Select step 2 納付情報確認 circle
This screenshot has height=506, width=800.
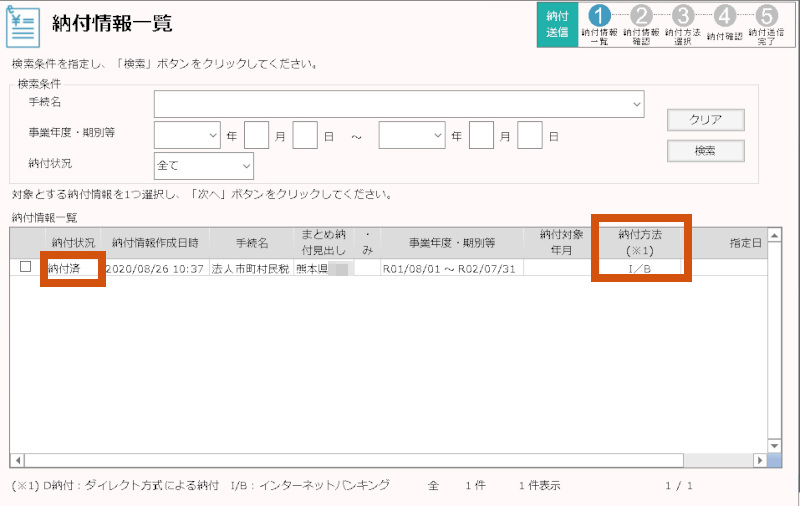(x=641, y=16)
